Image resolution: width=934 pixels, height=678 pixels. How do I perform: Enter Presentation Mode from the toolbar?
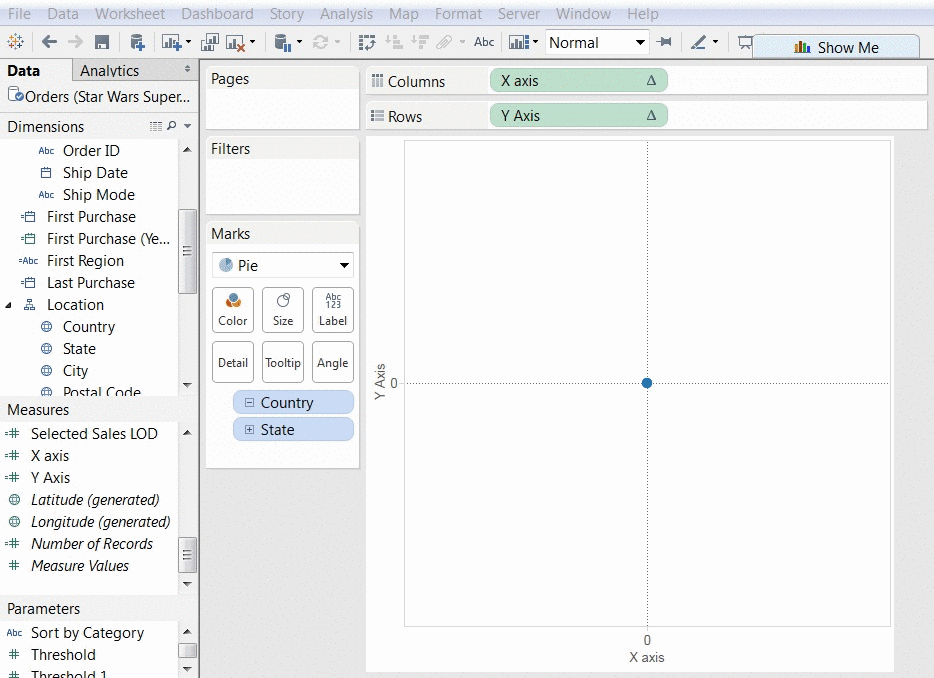[745, 43]
